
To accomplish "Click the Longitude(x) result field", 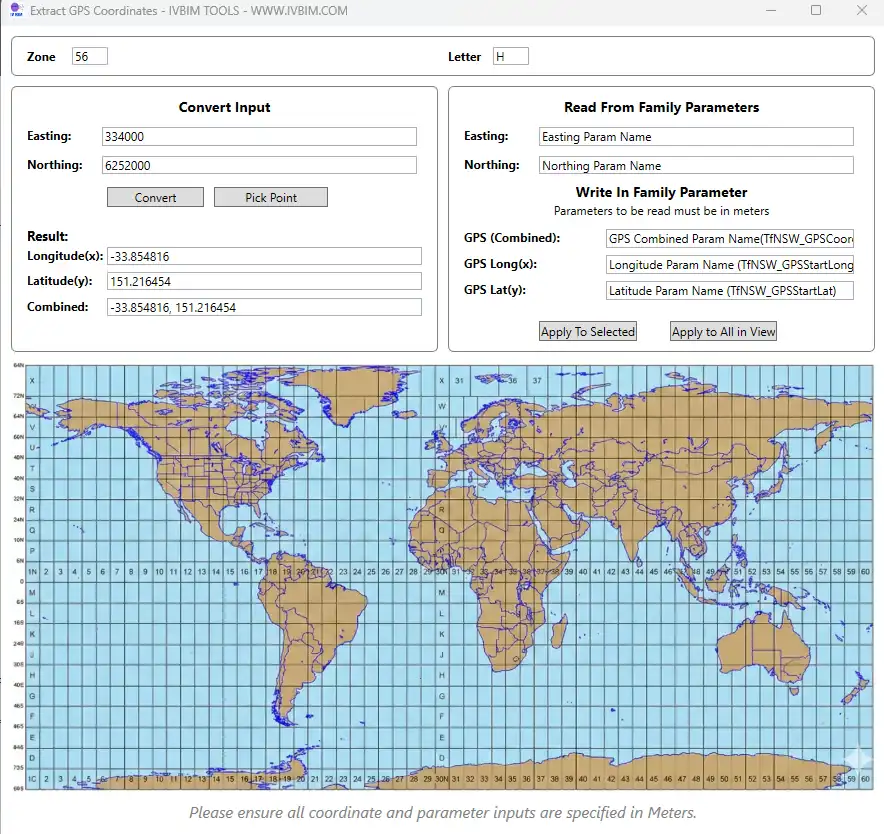I will coord(264,257).
